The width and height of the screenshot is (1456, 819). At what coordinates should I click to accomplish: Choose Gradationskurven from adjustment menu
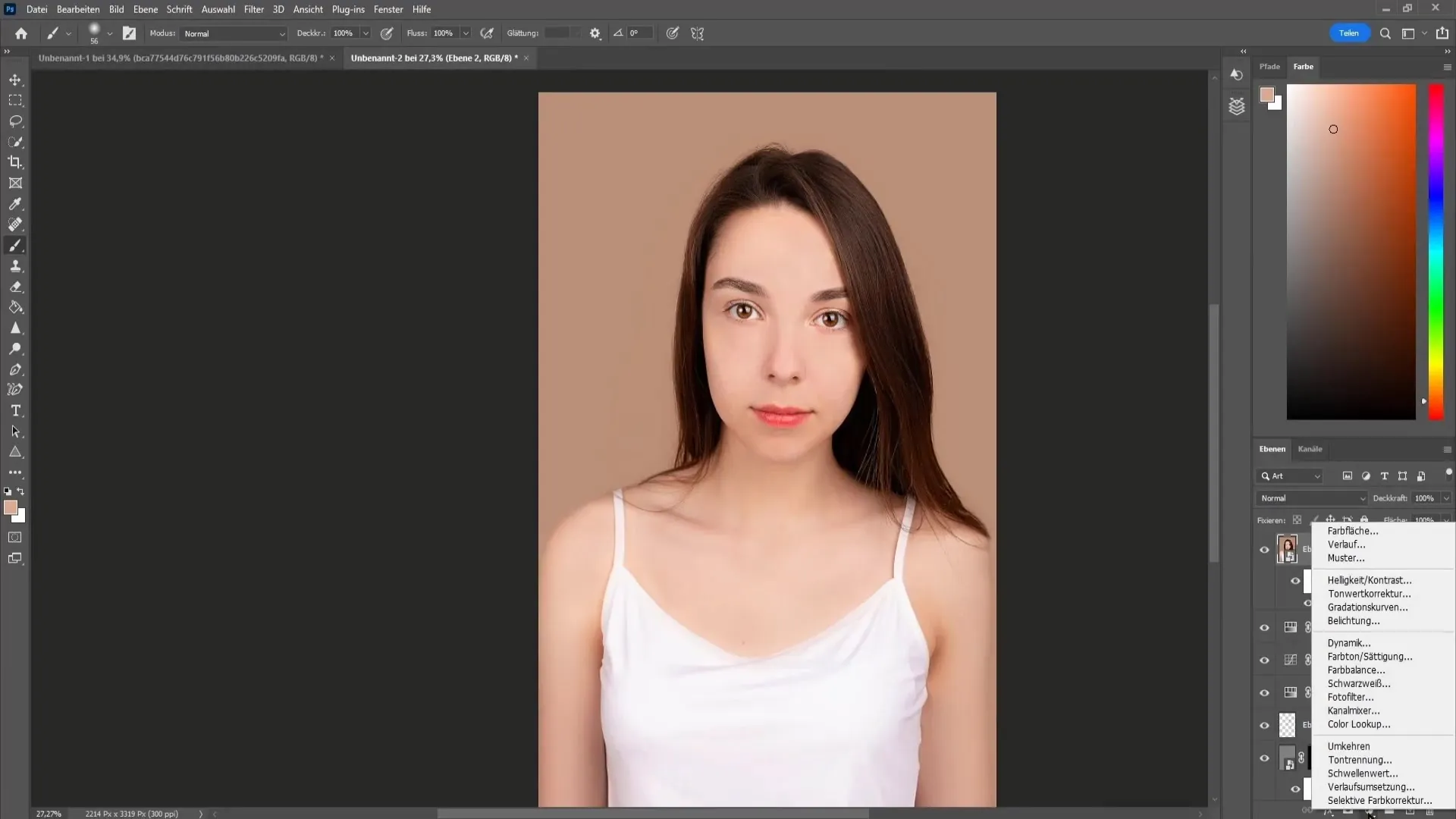click(x=1367, y=607)
